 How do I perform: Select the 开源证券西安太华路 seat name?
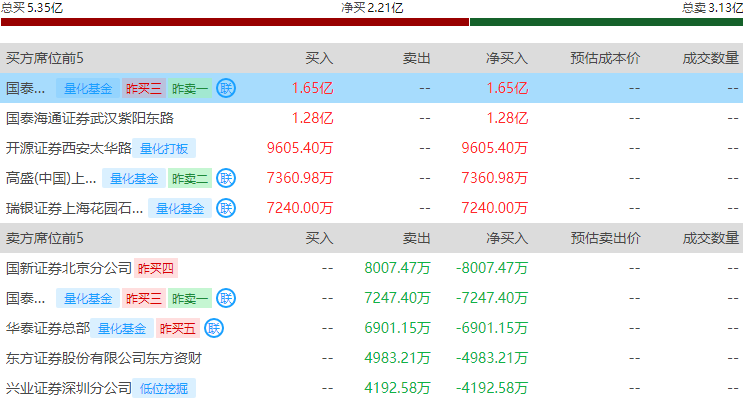tap(68, 148)
